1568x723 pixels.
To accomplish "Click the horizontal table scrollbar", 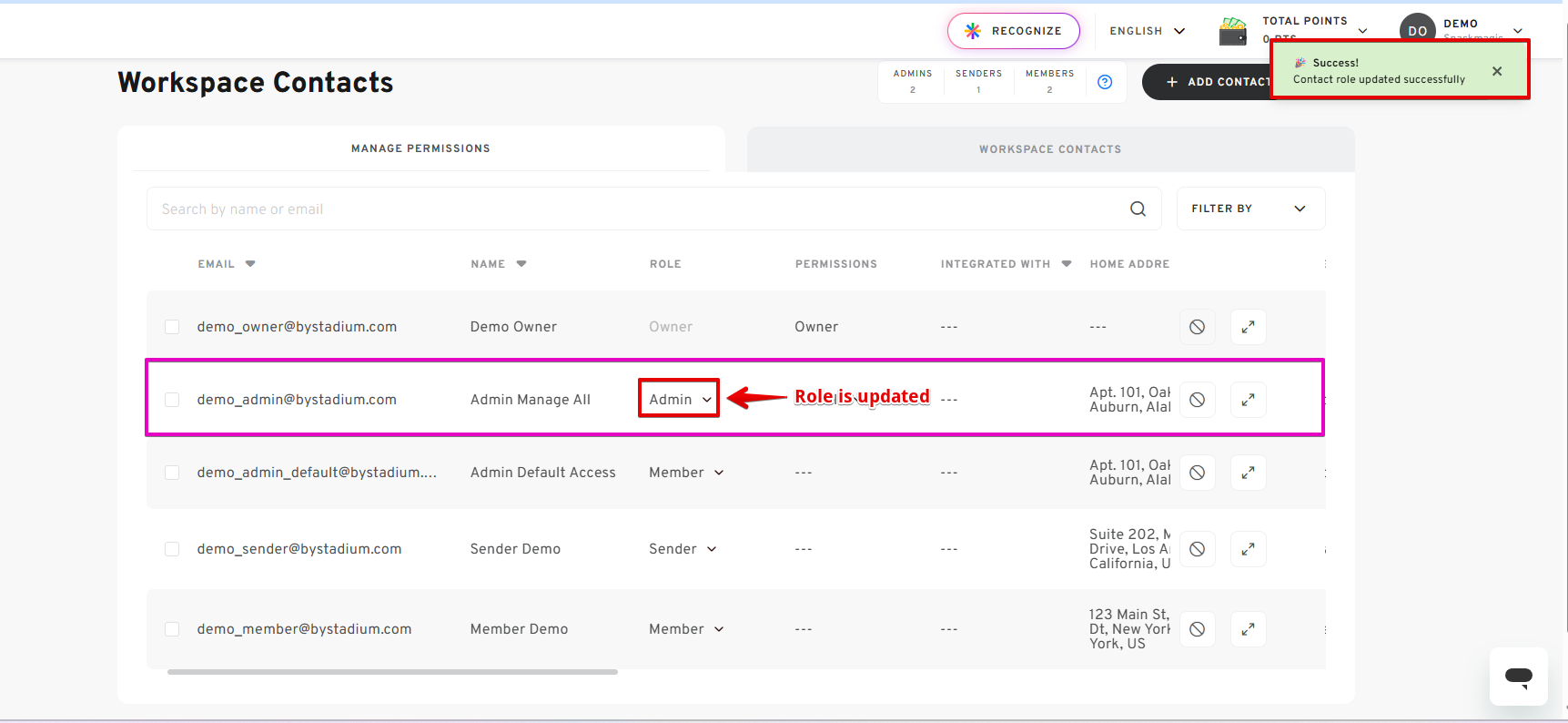I will tap(392, 672).
